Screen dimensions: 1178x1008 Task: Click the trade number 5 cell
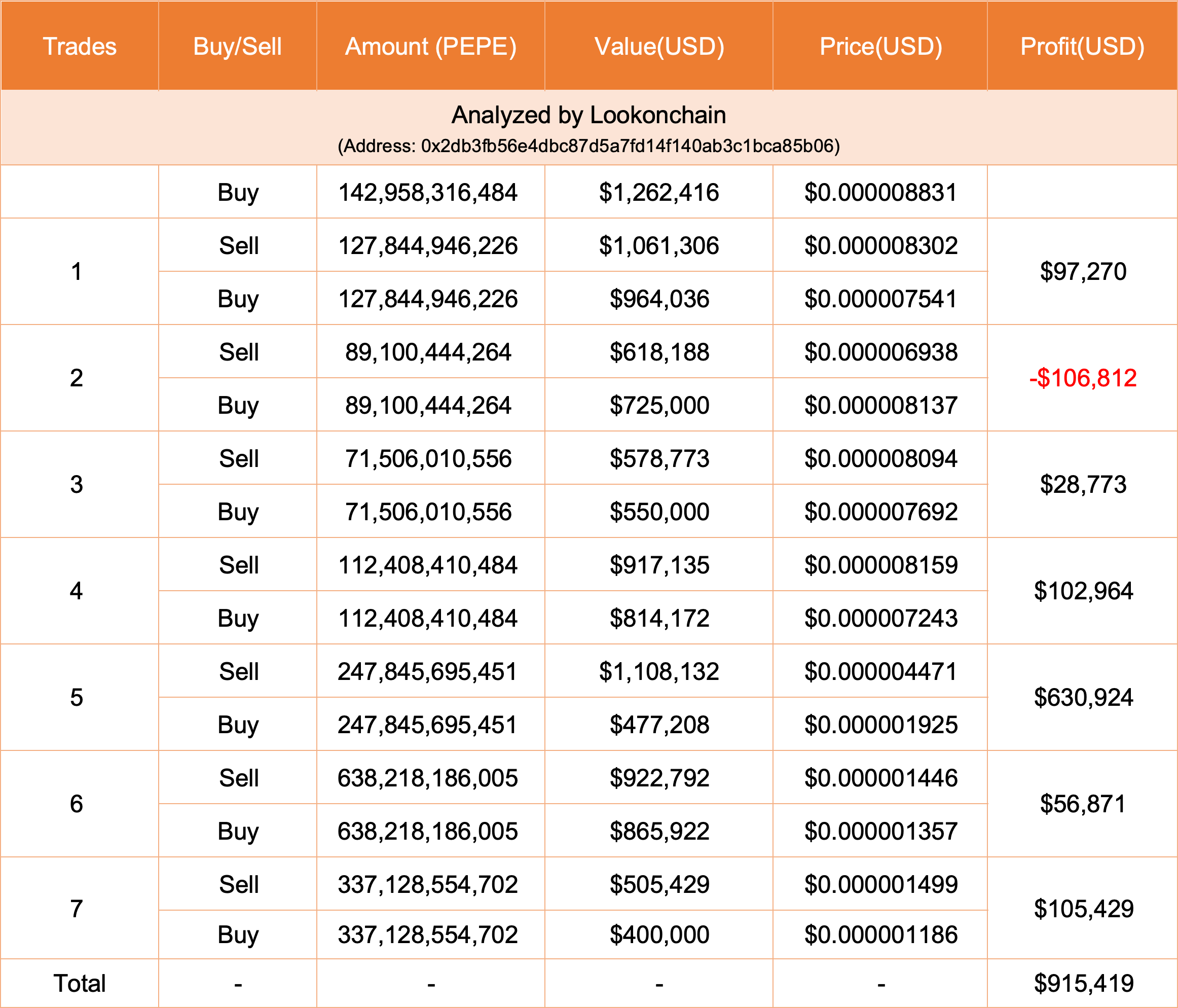[x=77, y=697]
